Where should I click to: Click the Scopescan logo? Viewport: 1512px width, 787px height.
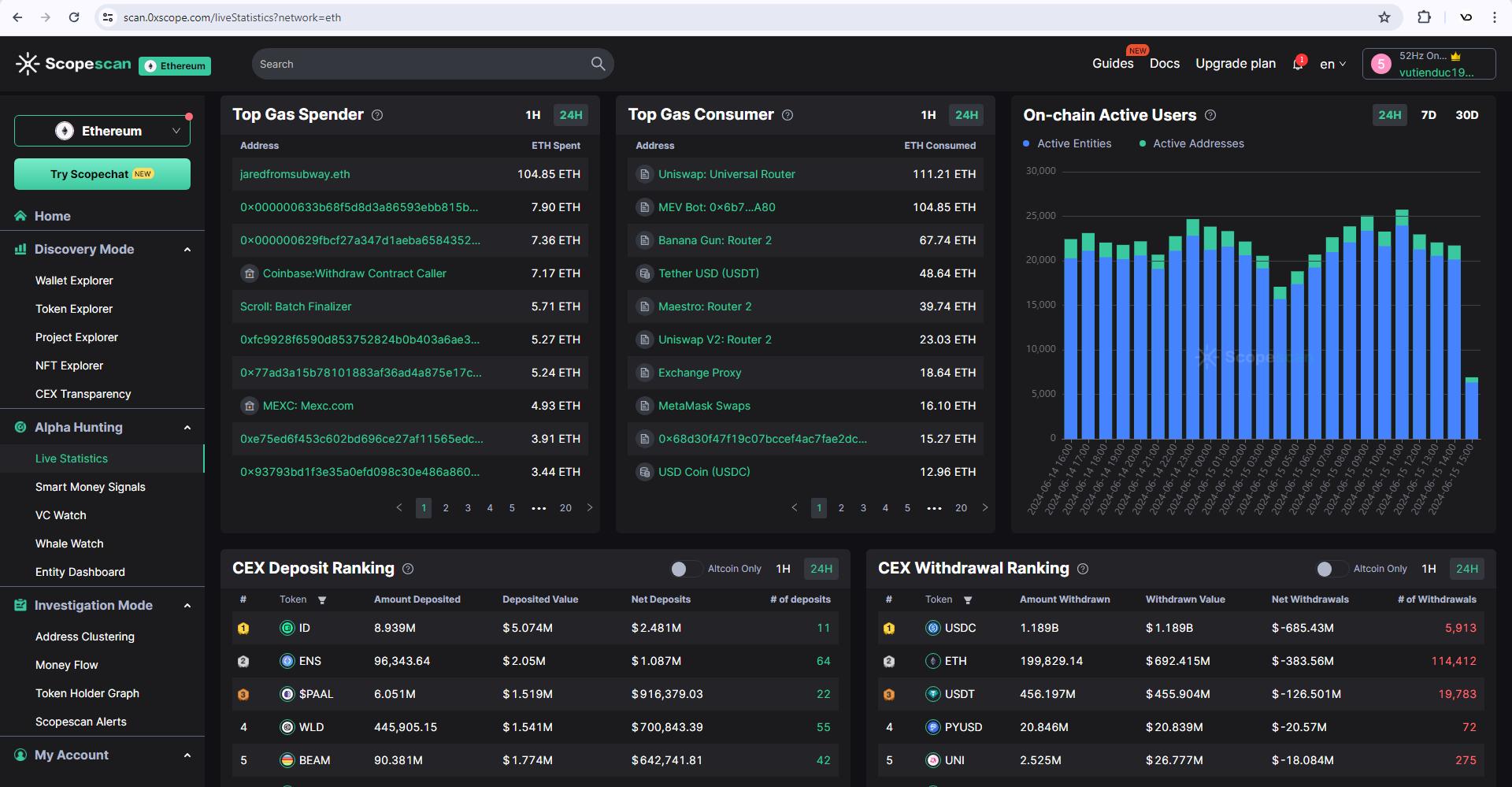(73, 64)
